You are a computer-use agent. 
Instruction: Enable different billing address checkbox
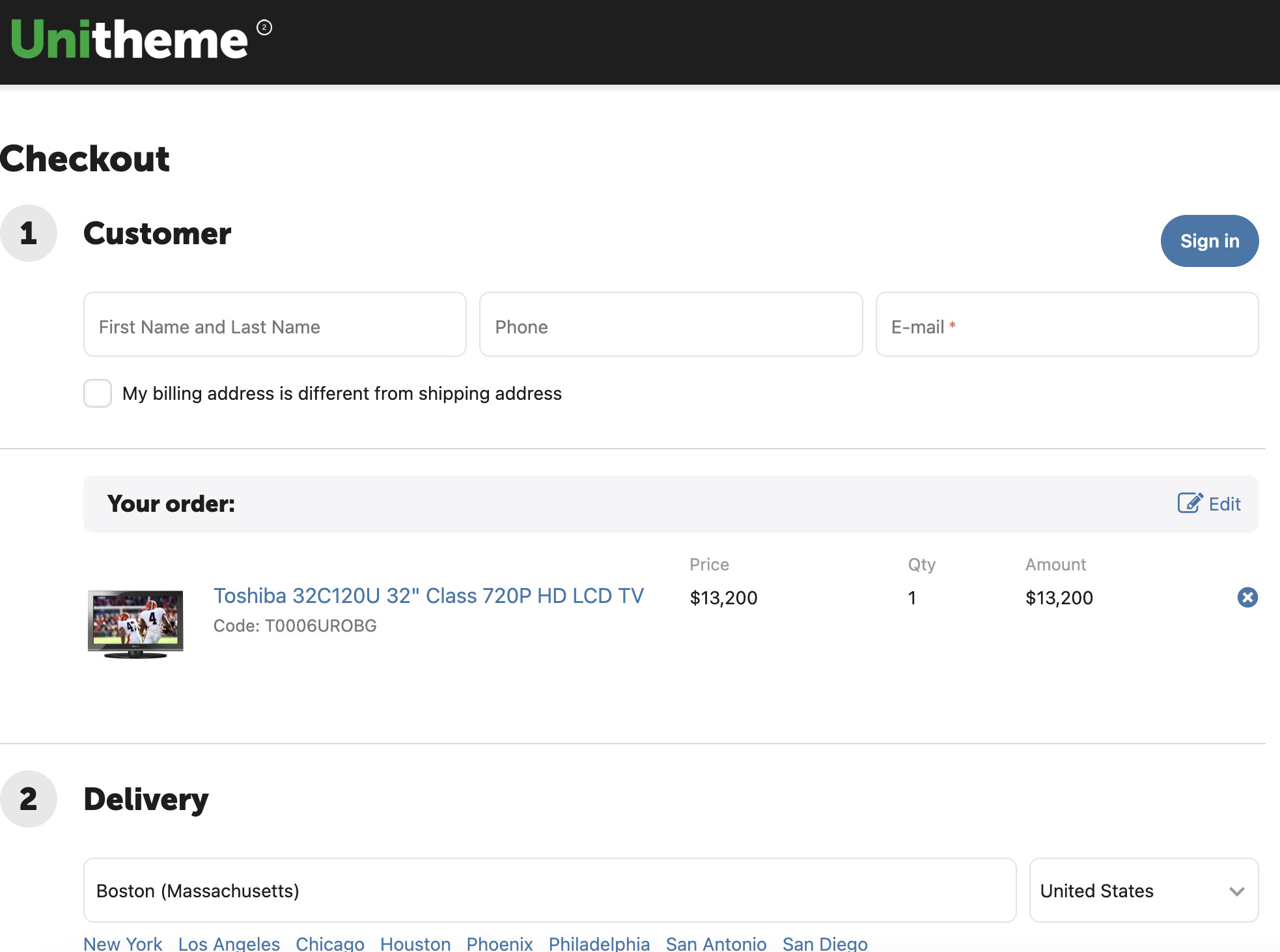coord(98,393)
